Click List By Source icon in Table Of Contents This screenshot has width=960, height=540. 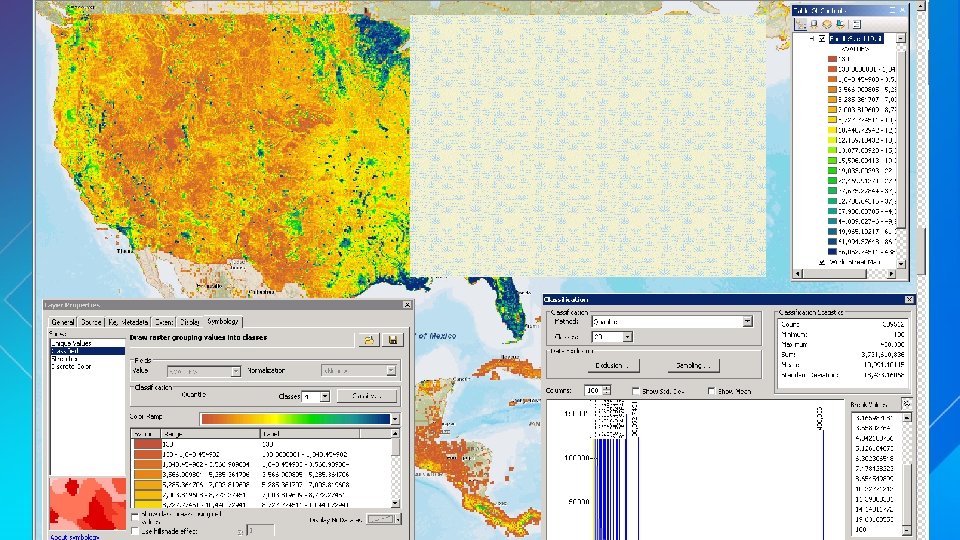click(x=815, y=25)
